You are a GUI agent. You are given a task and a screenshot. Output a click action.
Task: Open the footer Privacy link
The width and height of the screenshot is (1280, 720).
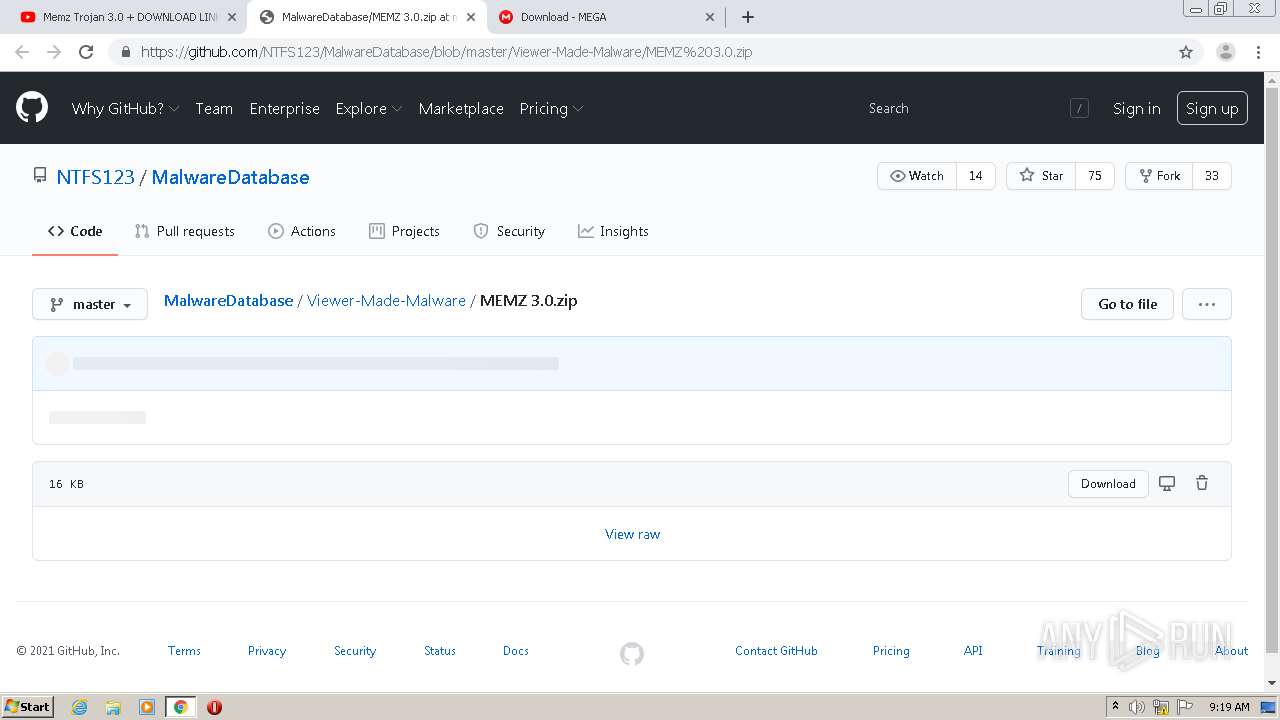coord(267,651)
